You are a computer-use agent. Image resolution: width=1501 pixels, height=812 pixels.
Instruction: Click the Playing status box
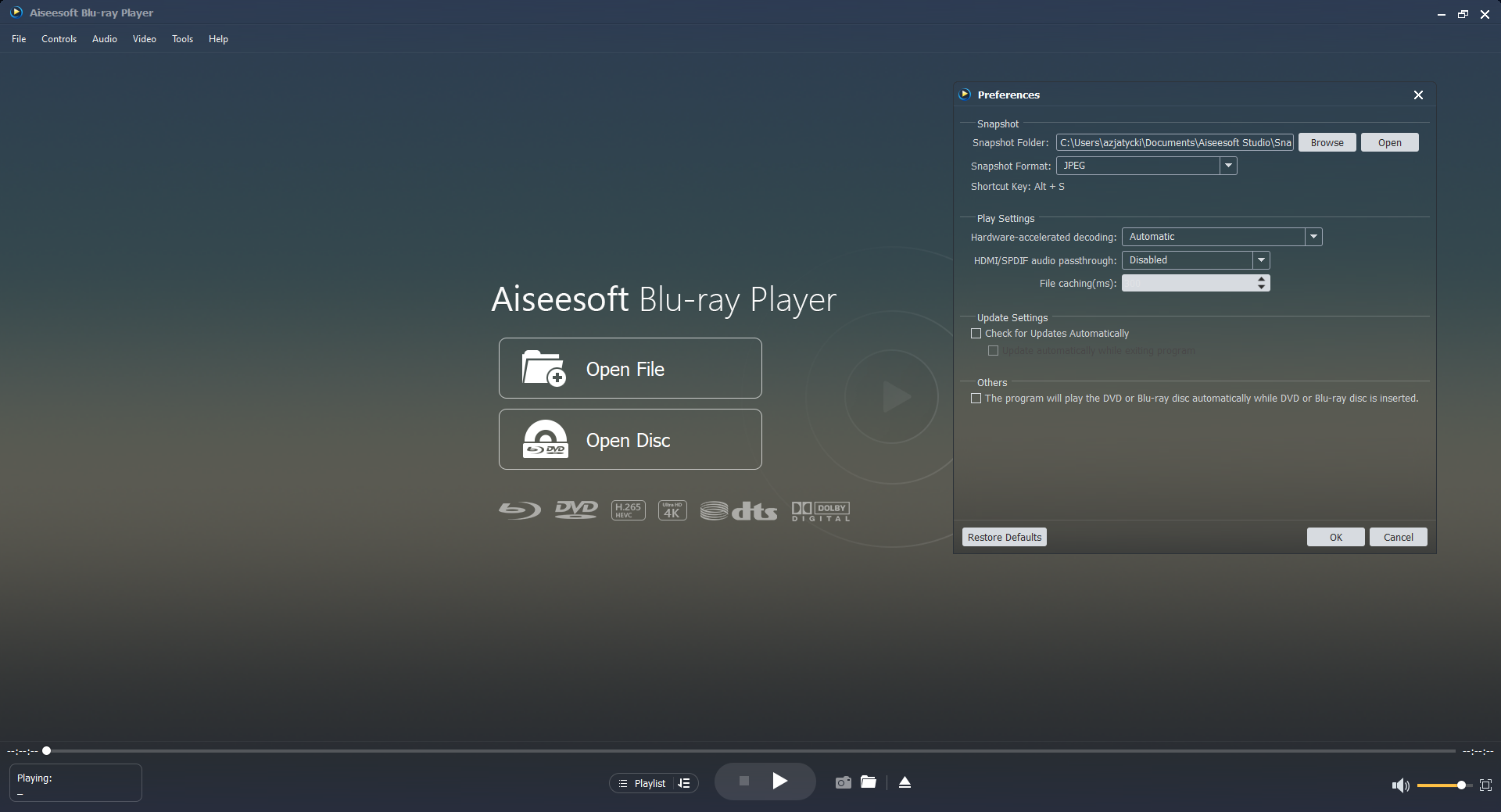[x=76, y=782]
